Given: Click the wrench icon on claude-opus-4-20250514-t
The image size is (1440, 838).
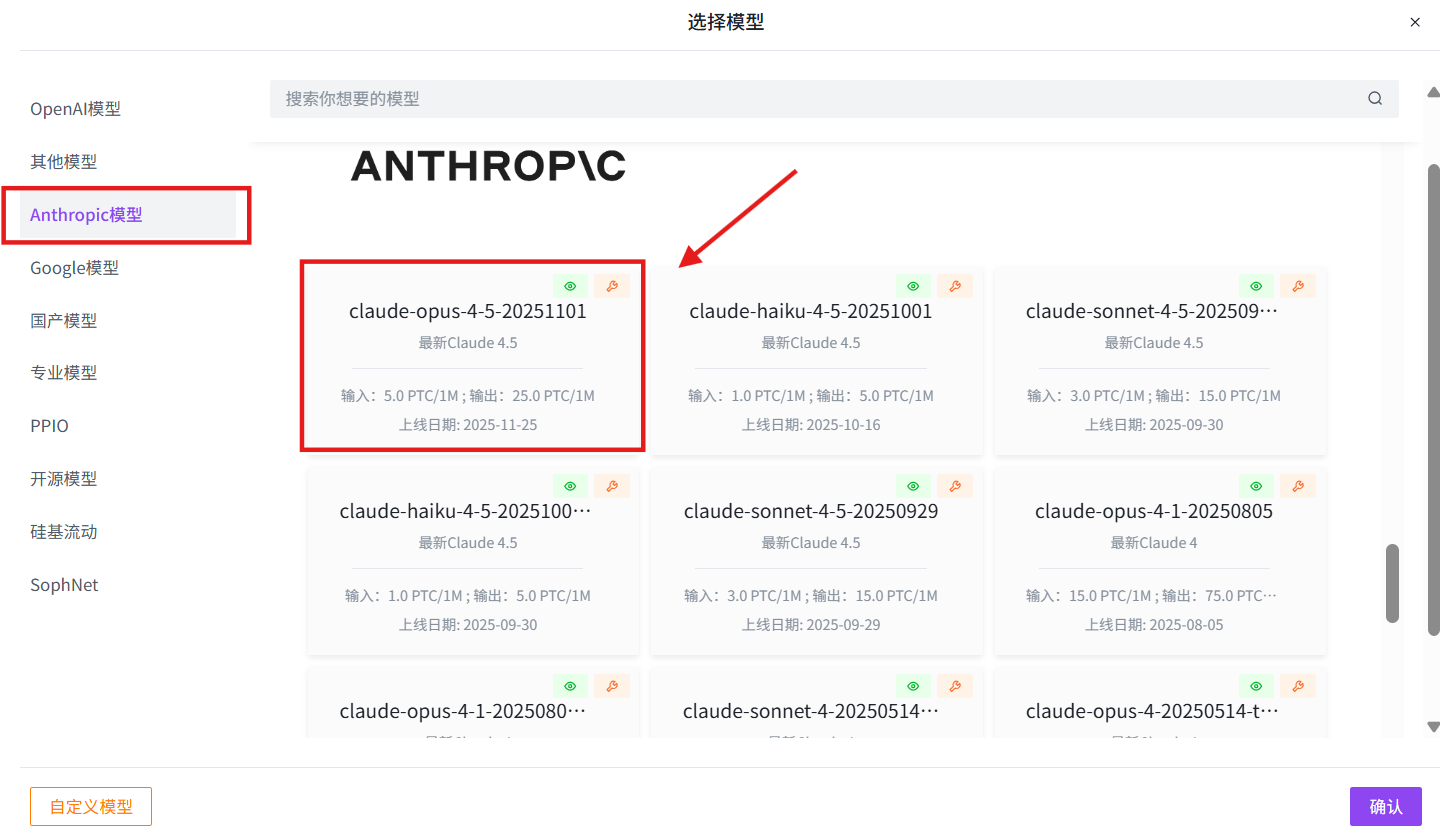Looking at the screenshot, I should [x=1298, y=685].
